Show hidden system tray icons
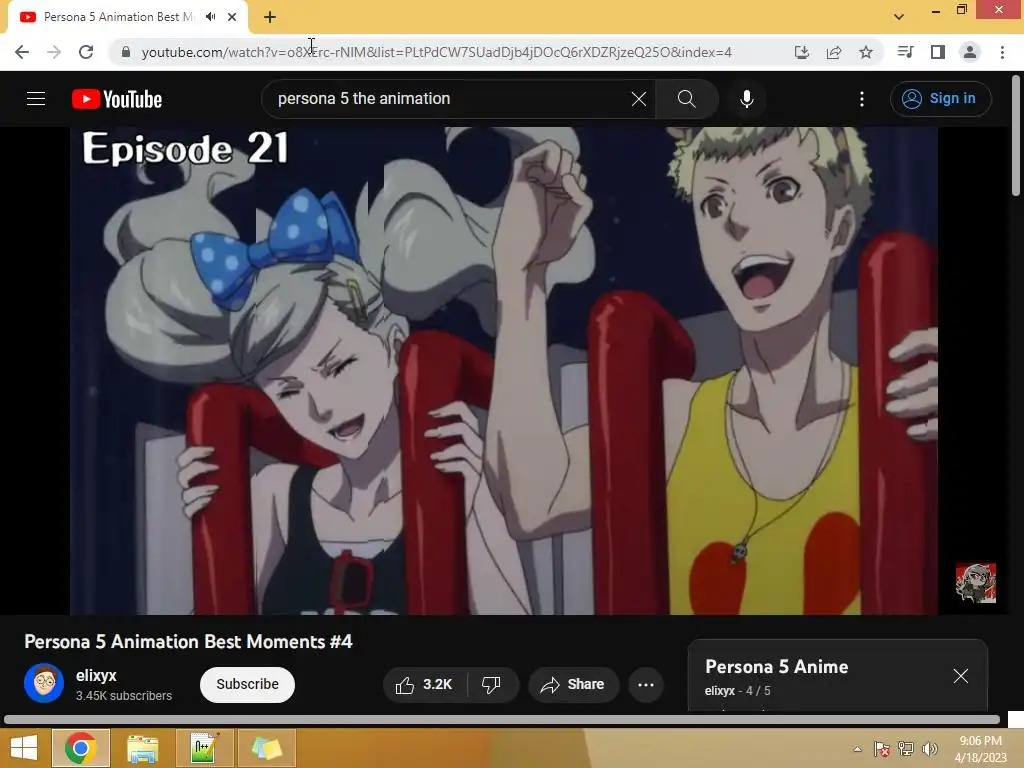 pyautogui.click(x=857, y=749)
